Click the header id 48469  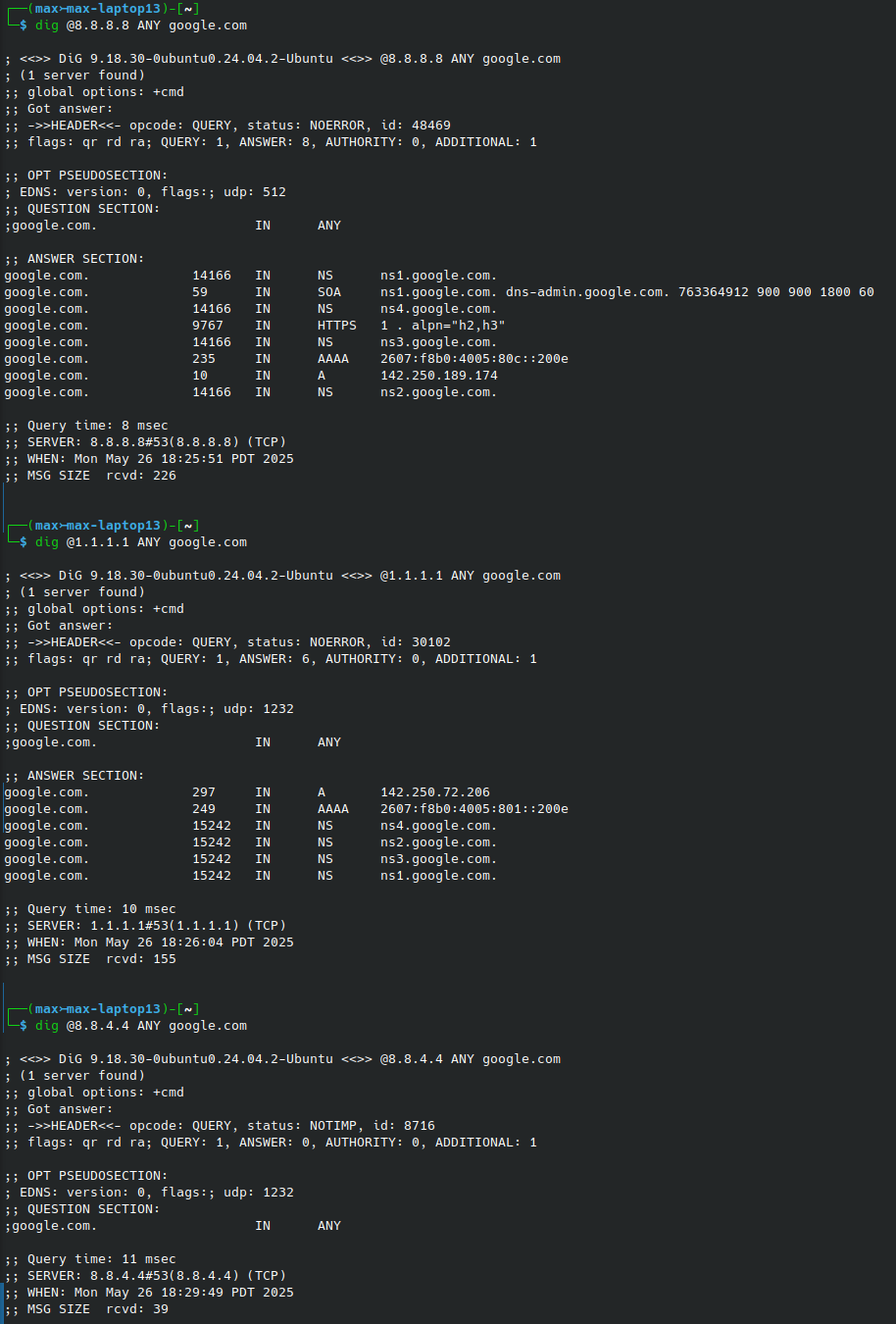(x=430, y=126)
